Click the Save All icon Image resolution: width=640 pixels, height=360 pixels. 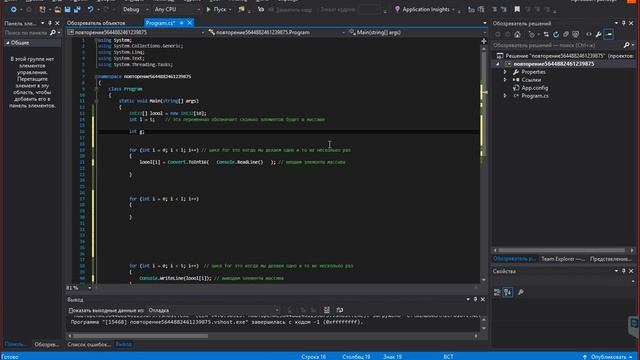coord(77,9)
